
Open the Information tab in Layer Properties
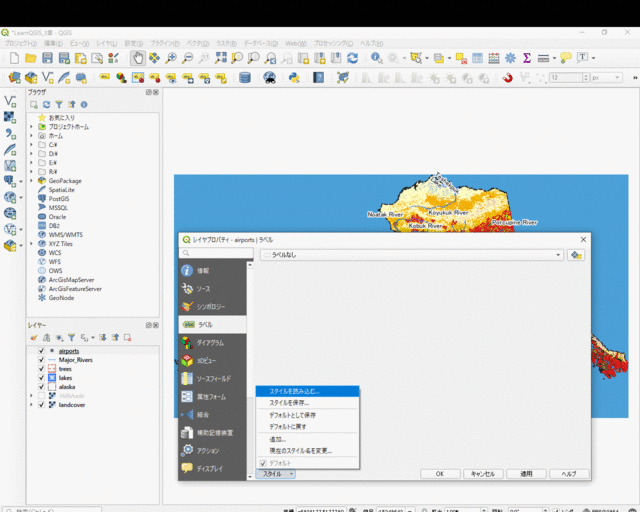pos(212,271)
